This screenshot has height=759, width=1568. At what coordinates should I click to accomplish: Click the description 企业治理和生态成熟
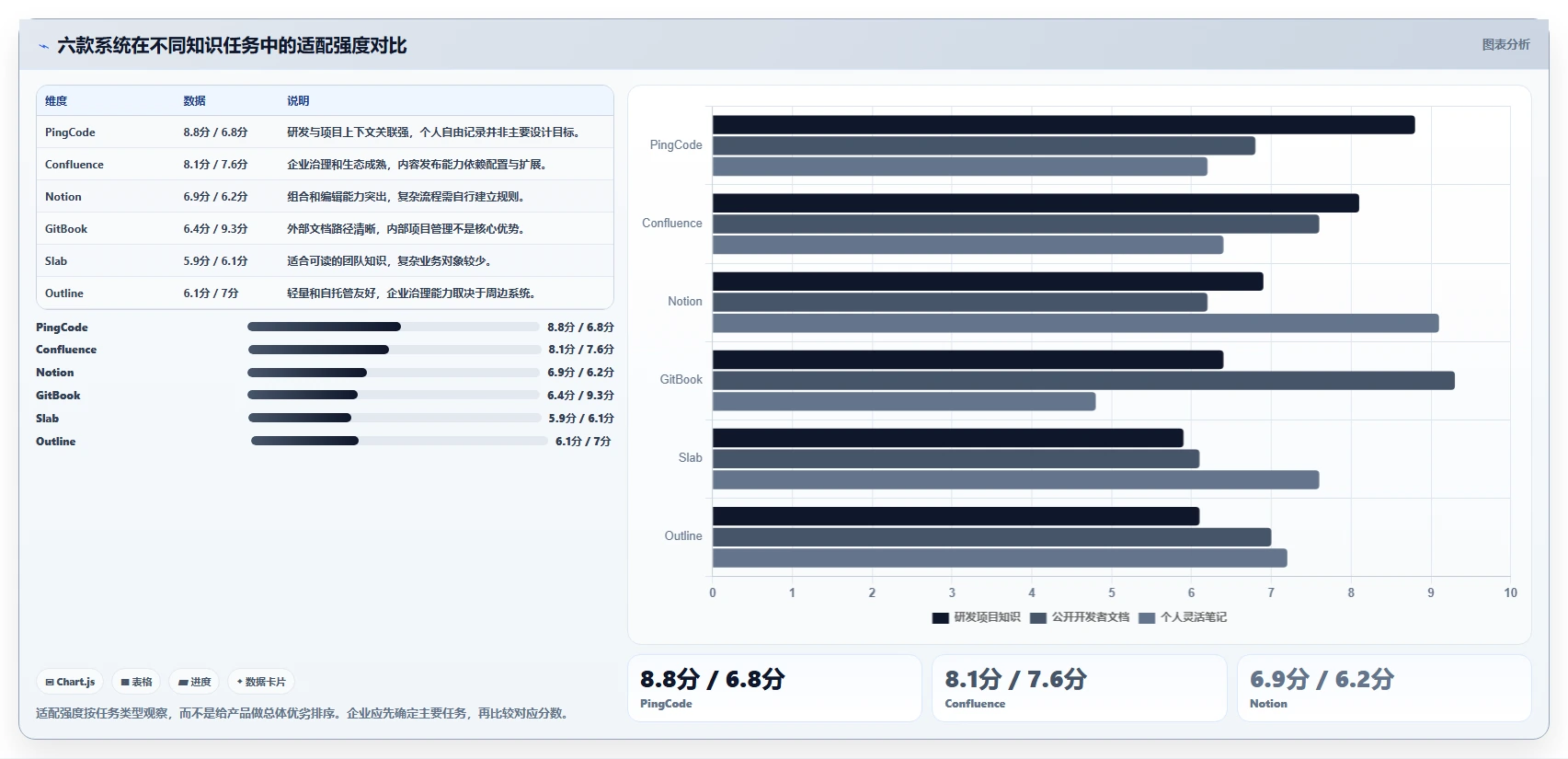tap(418, 165)
